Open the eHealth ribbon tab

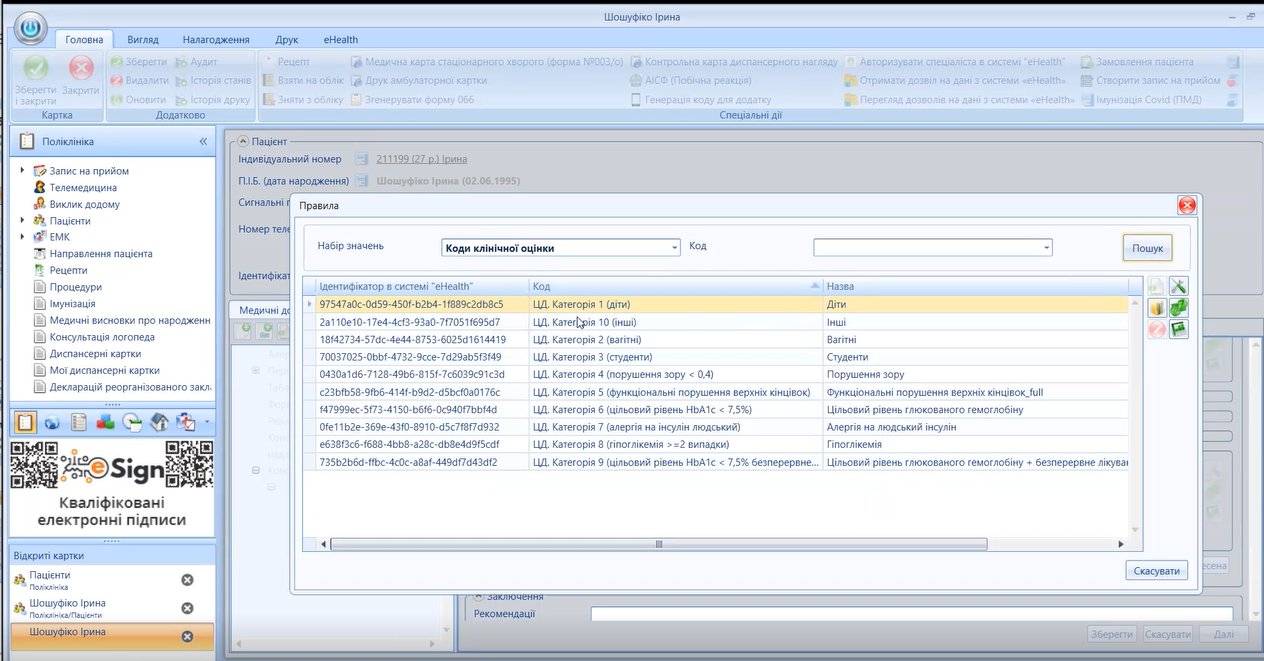(340, 39)
